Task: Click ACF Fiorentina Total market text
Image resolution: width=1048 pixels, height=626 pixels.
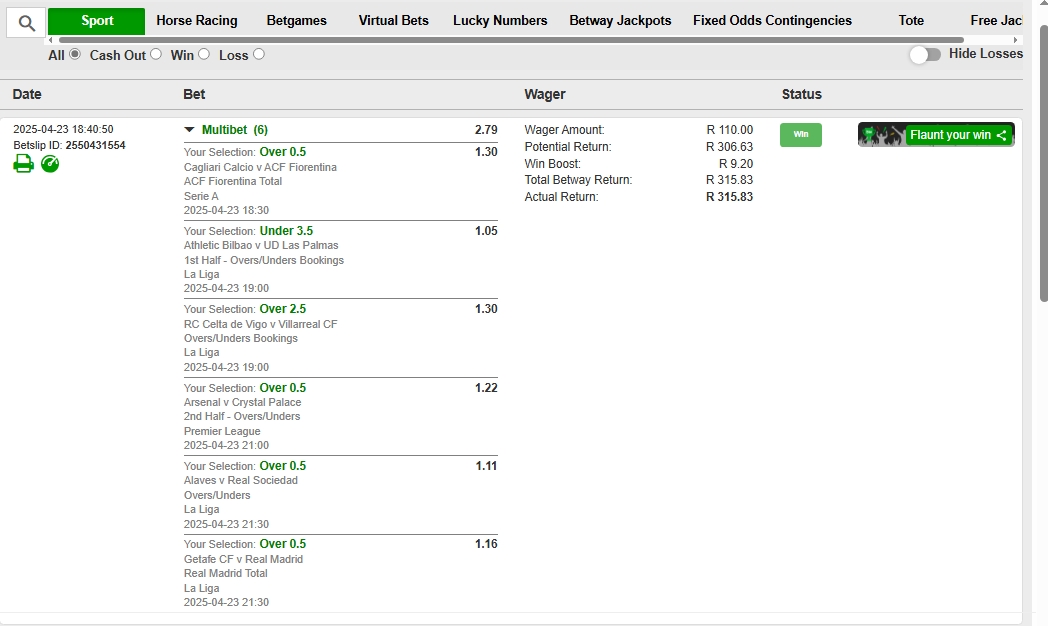Action: coord(233,181)
